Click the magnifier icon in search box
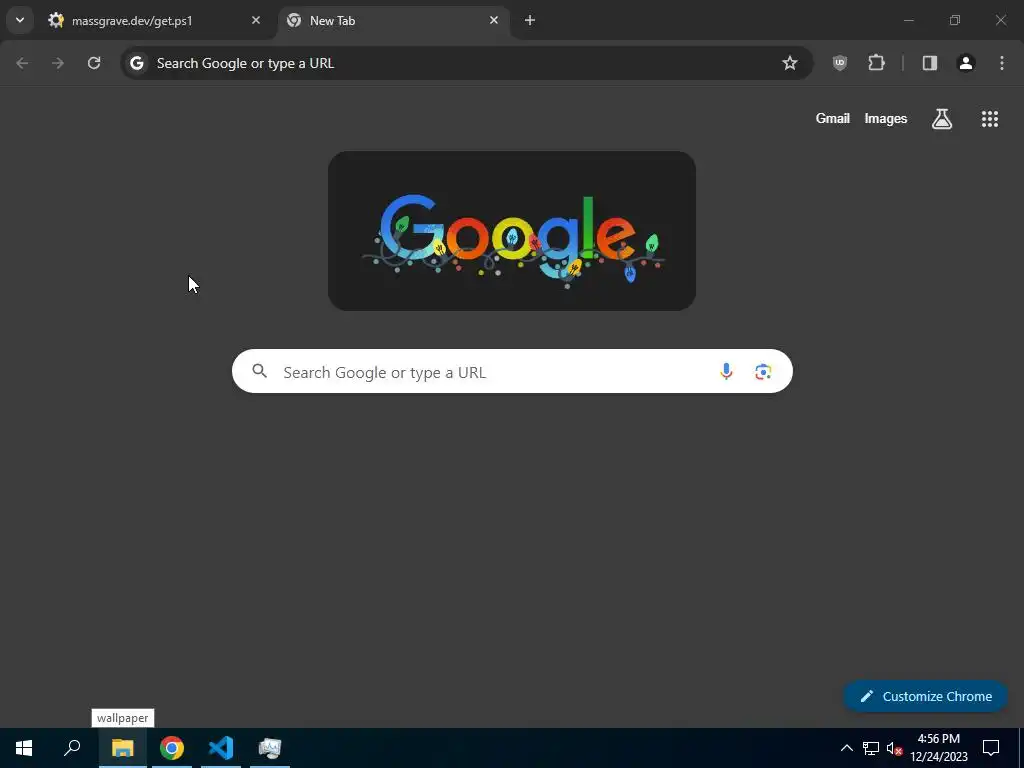Image resolution: width=1024 pixels, height=768 pixels. tap(260, 372)
